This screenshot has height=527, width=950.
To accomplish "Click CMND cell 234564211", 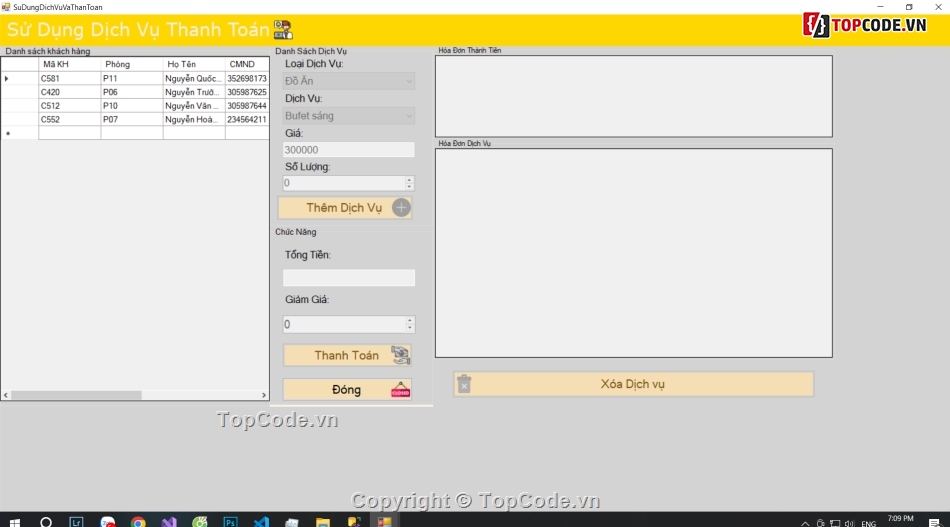I will (x=247, y=119).
